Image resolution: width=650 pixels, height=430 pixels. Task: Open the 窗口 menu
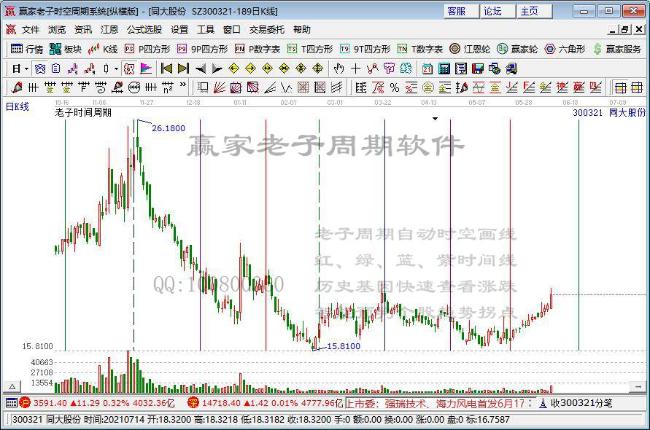pos(231,29)
